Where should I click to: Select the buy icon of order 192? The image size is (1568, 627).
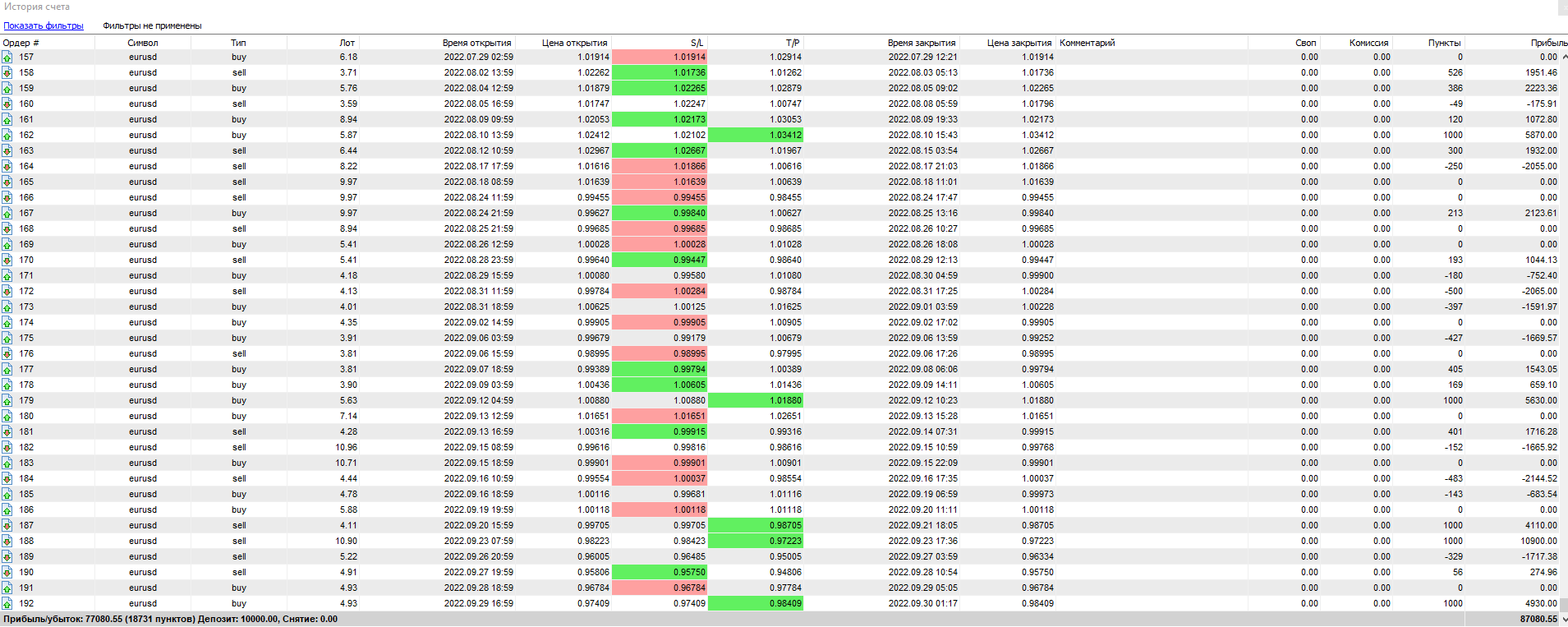(7, 604)
